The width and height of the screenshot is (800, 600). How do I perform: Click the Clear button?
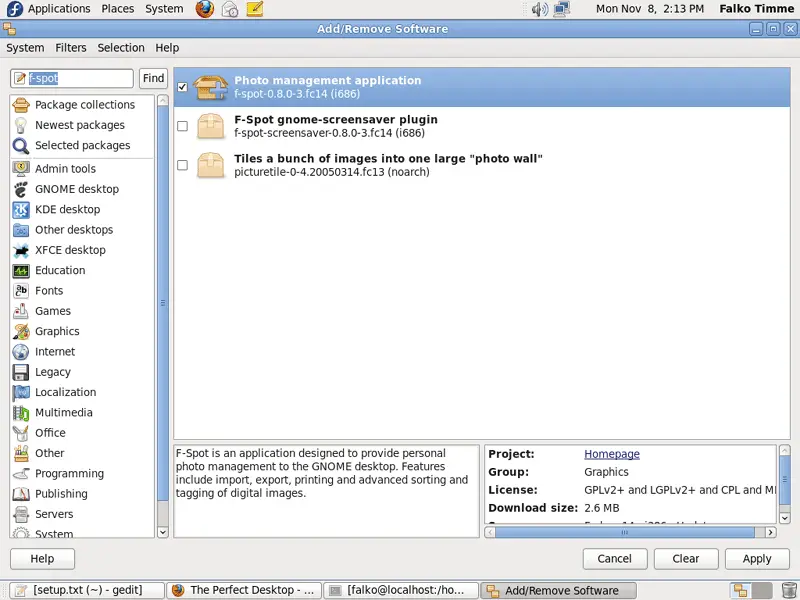[x=686, y=559]
